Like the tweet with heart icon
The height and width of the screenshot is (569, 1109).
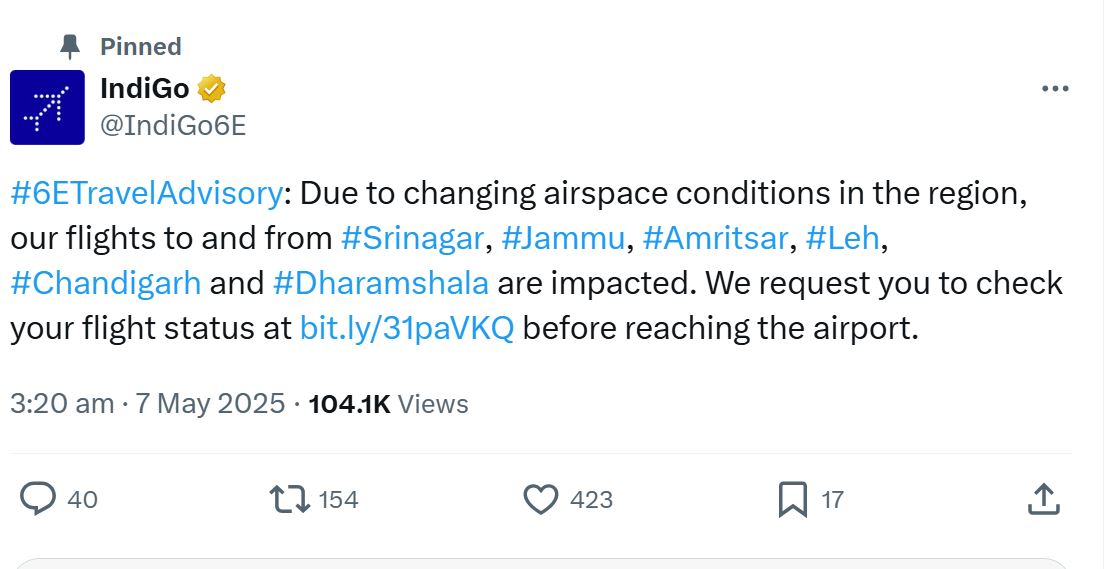tap(541, 498)
